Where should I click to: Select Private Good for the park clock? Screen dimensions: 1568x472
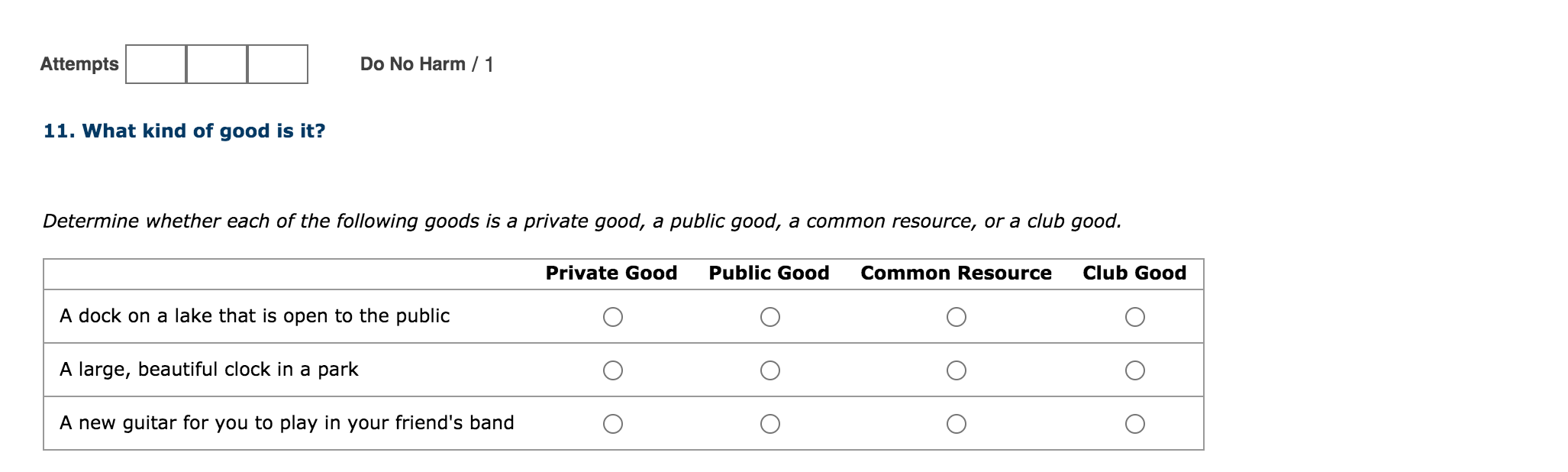[x=613, y=370]
